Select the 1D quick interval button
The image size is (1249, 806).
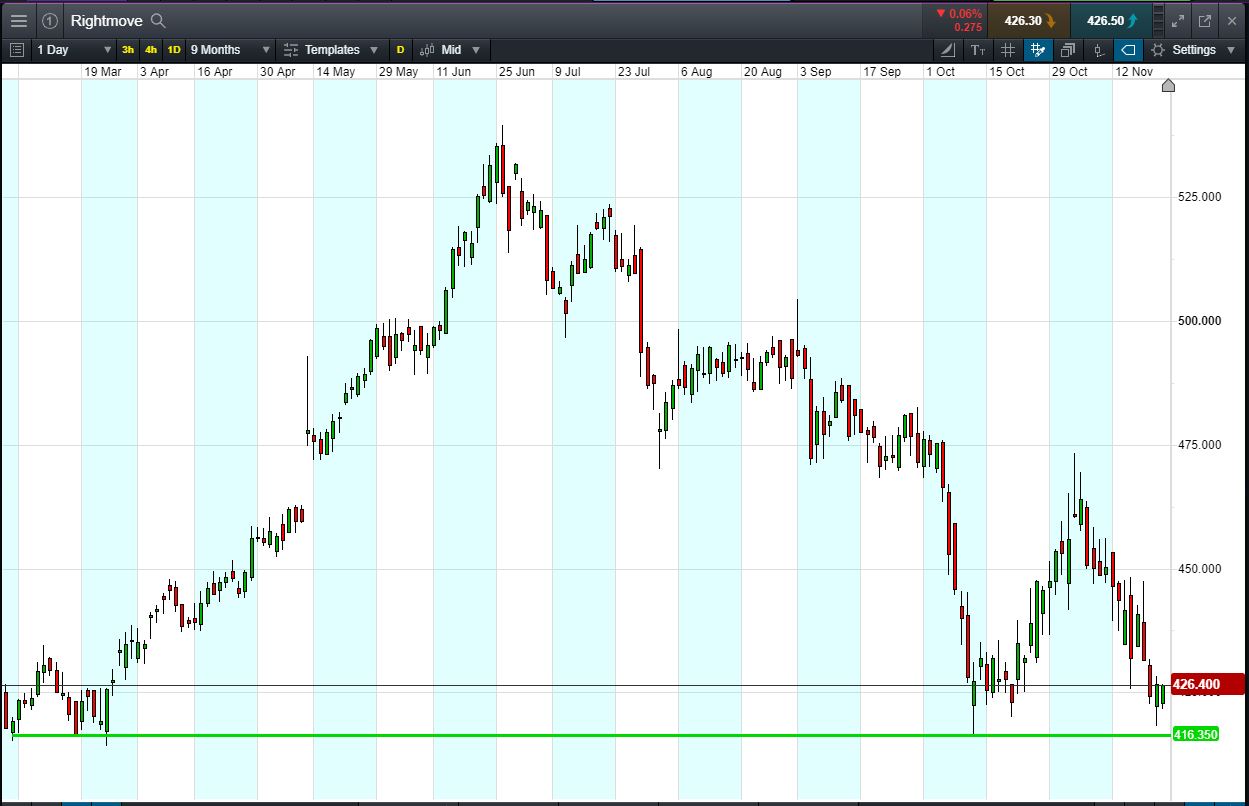174,49
